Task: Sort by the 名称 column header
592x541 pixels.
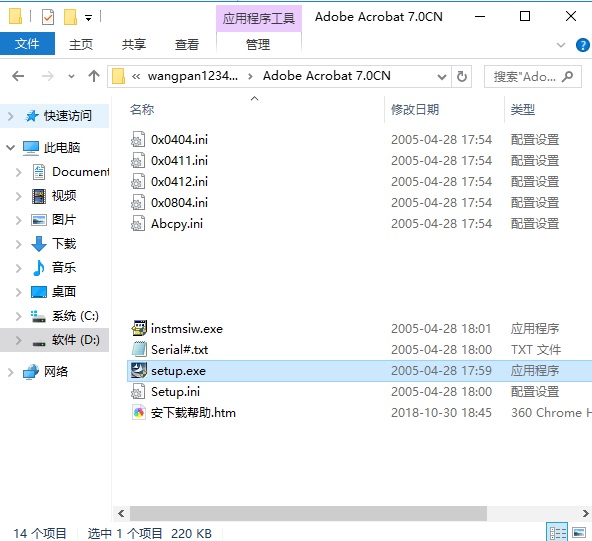Action: 142,109
